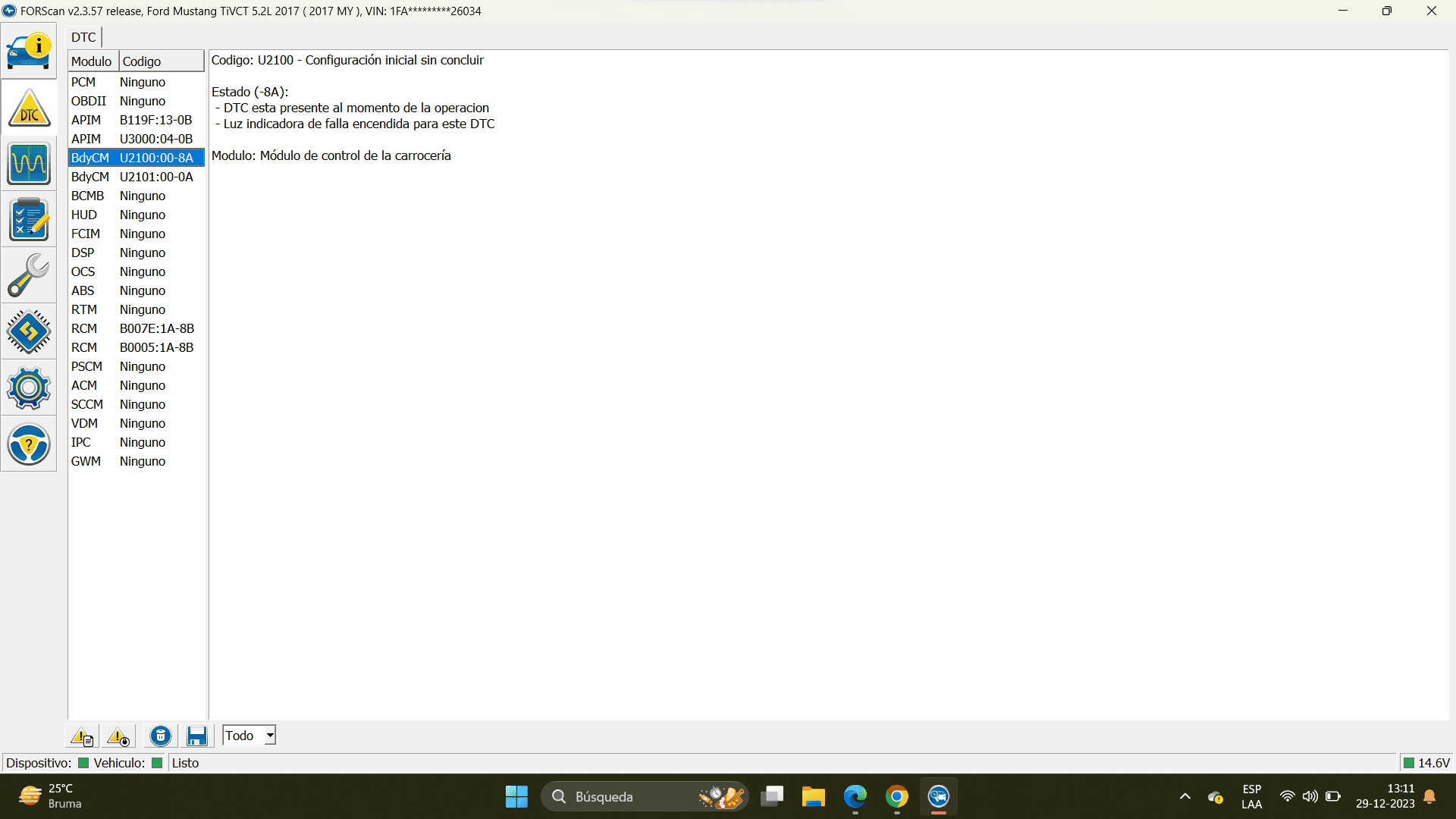Select the DSP Ninguno row
Viewport: 1456px width, 819px height.
click(136, 253)
